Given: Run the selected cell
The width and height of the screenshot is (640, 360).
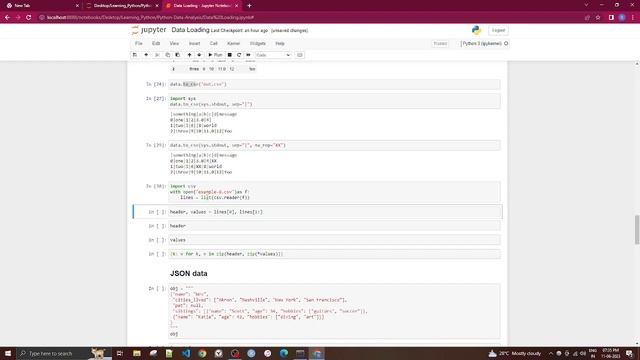Looking at the screenshot, I should tap(215, 55).
